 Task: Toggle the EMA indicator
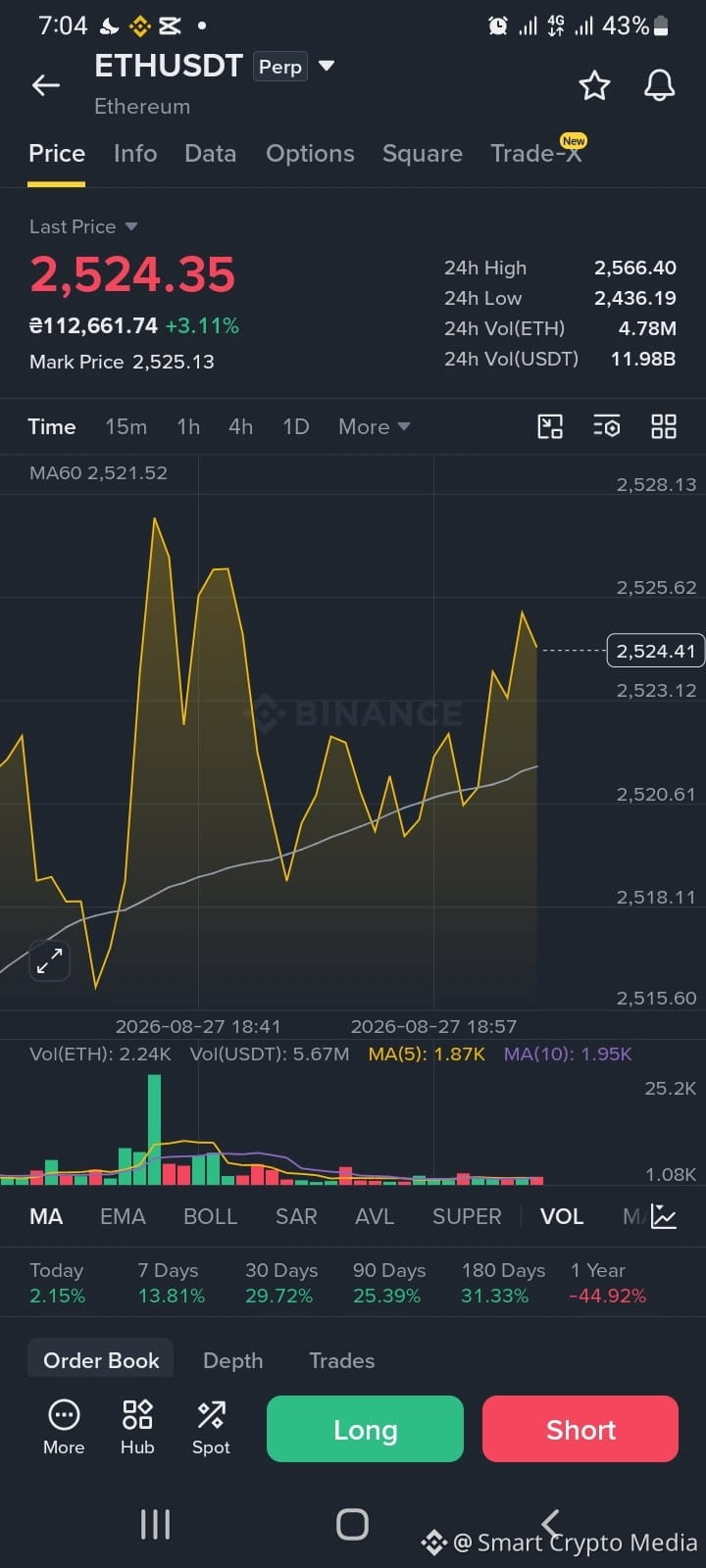tap(123, 1216)
